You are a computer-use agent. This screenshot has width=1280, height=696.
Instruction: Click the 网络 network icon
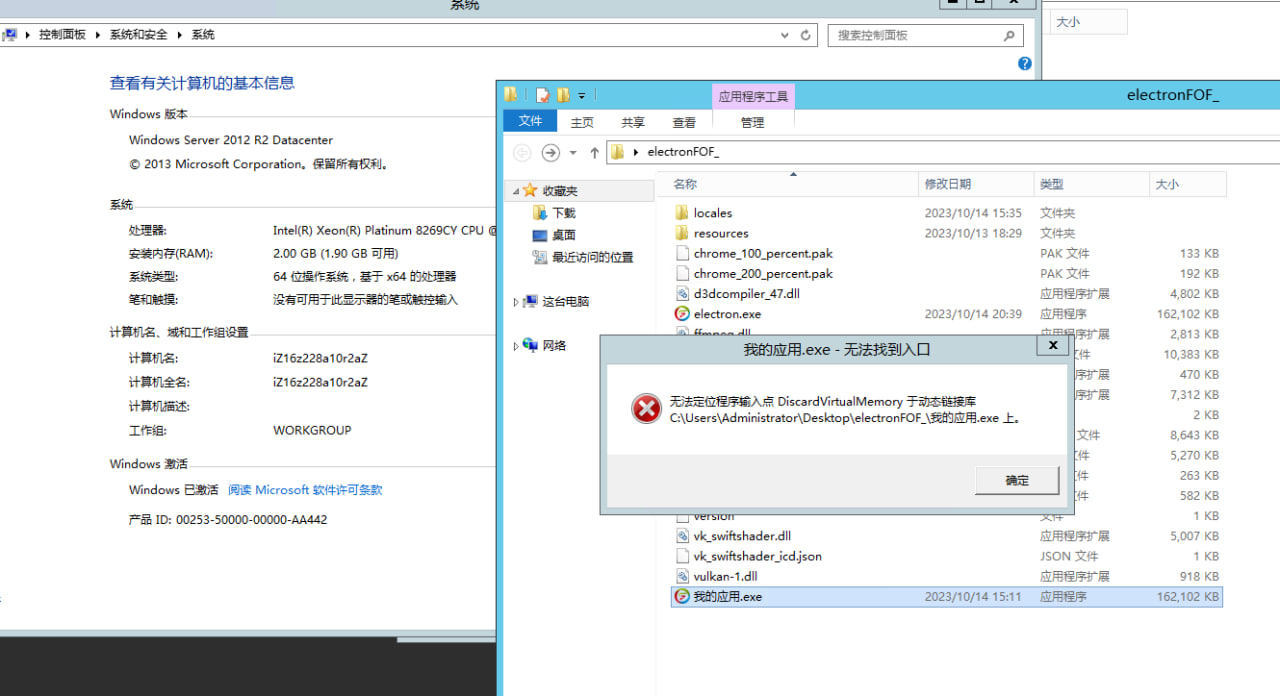point(530,345)
